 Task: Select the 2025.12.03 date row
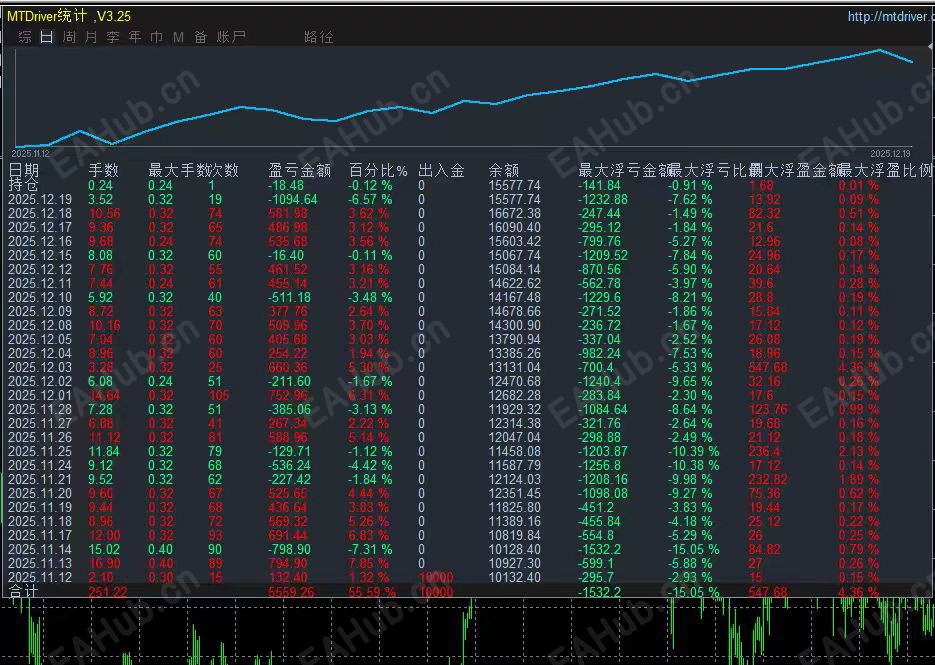point(40,367)
